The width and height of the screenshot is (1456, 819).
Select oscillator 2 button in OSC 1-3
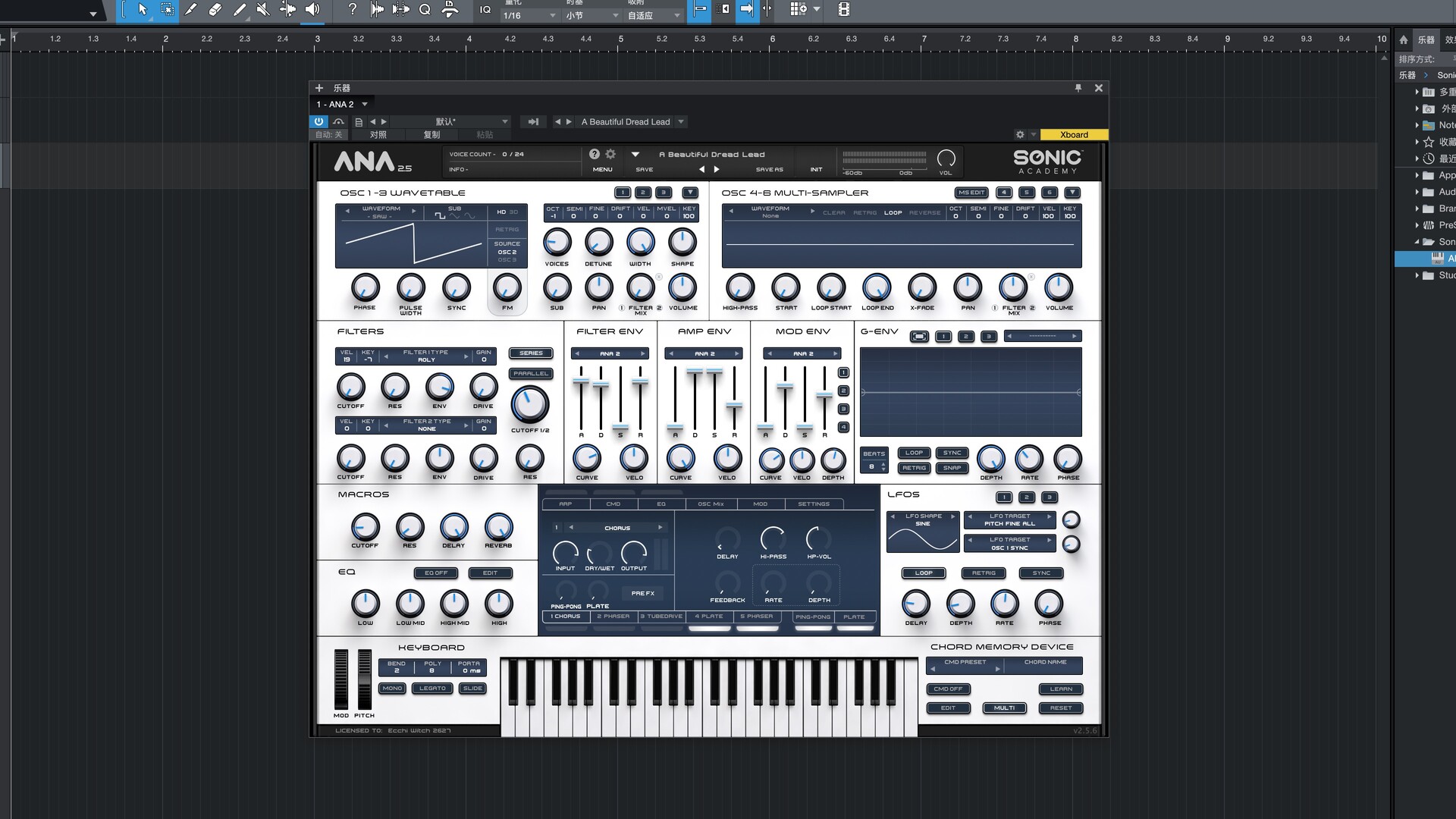click(642, 193)
